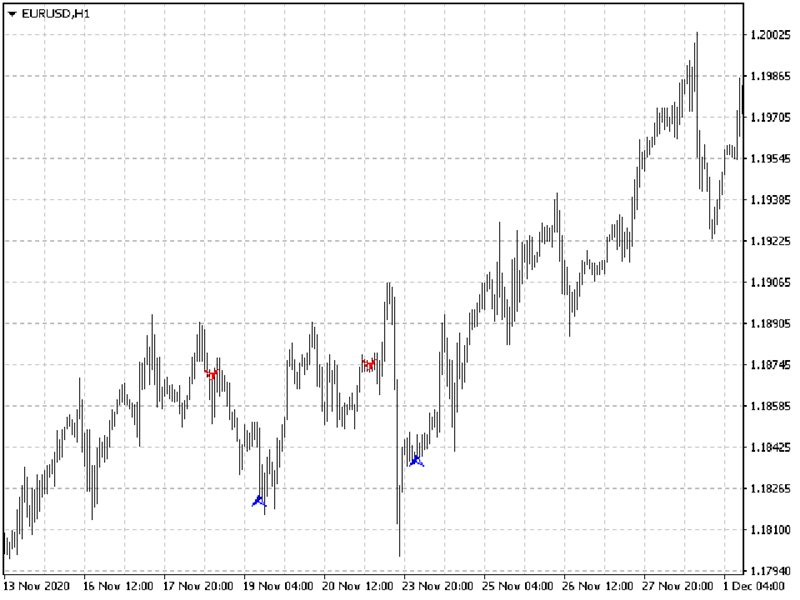Click the 1 Dec 04:00 time label

755,586
